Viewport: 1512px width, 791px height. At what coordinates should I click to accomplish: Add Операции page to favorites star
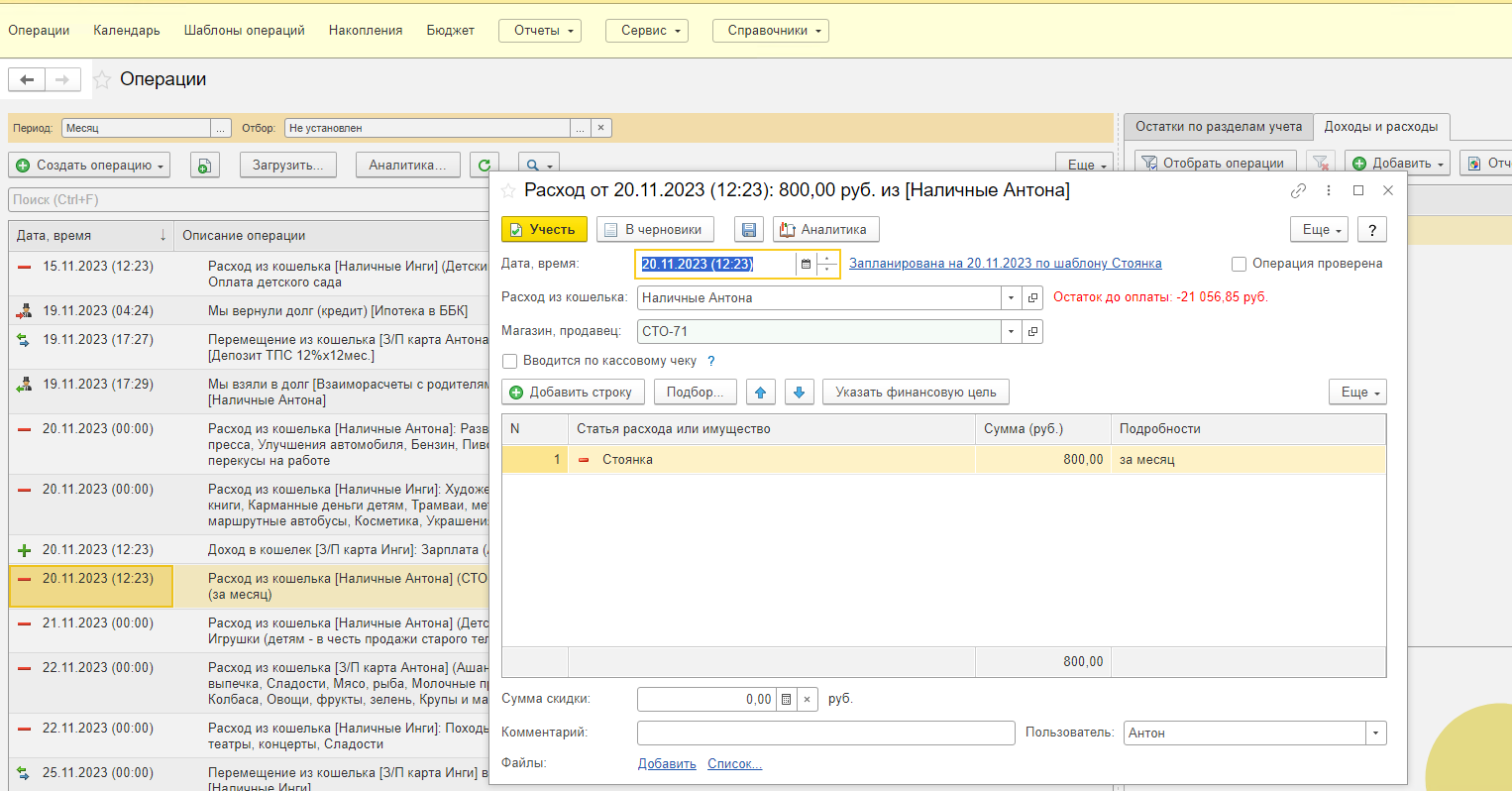point(102,80)
